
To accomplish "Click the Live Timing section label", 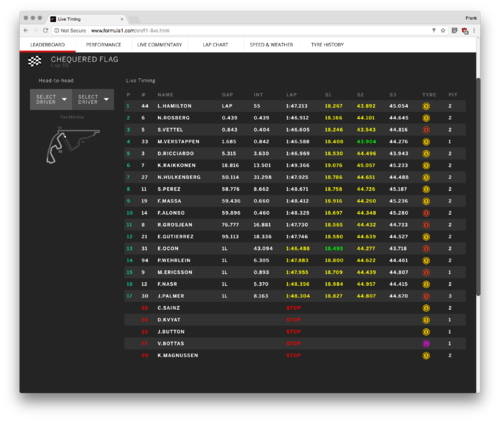I will click(x=140, y=81).
